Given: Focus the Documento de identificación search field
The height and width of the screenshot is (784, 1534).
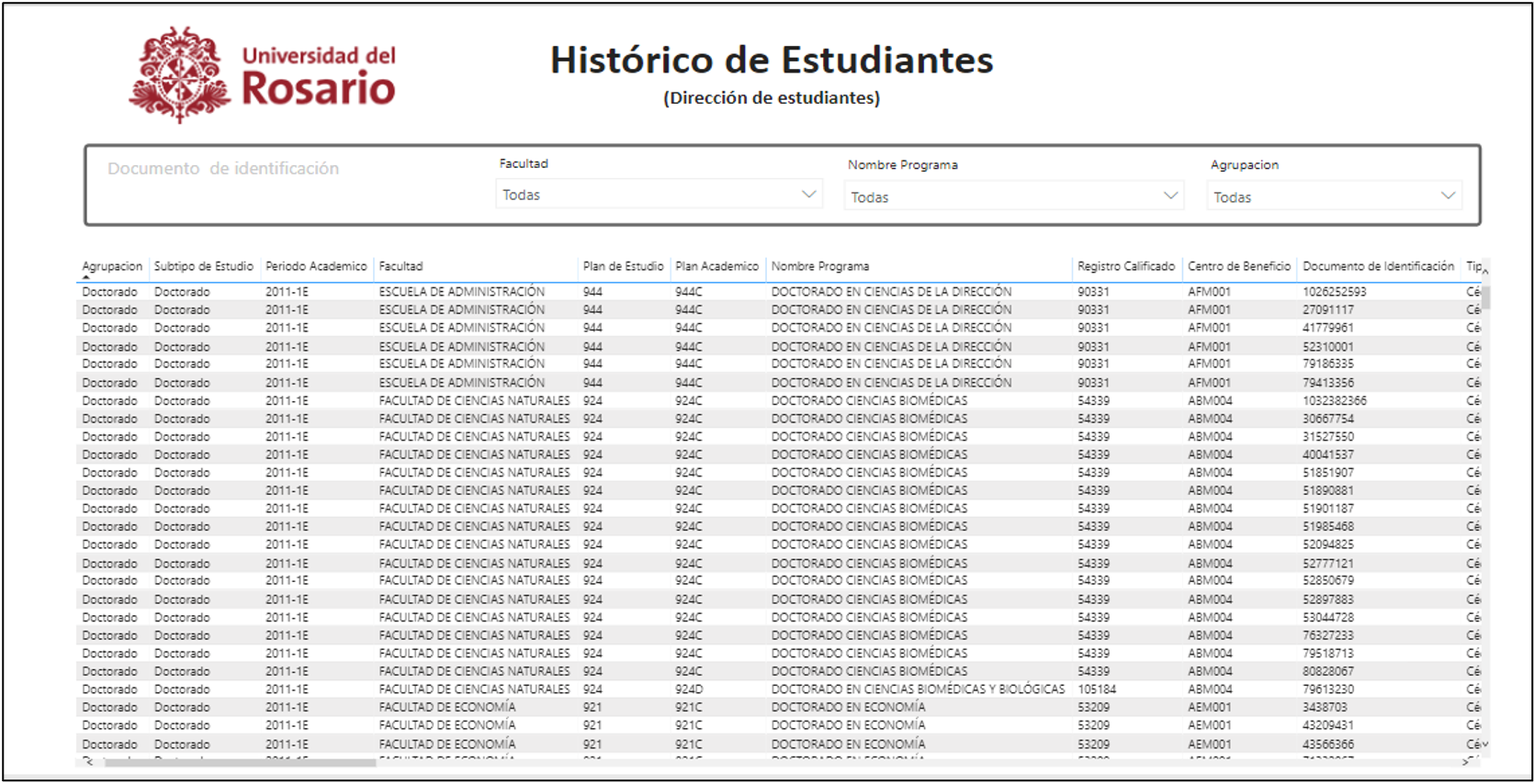Looking at the screenshot, I should [223, 169].
